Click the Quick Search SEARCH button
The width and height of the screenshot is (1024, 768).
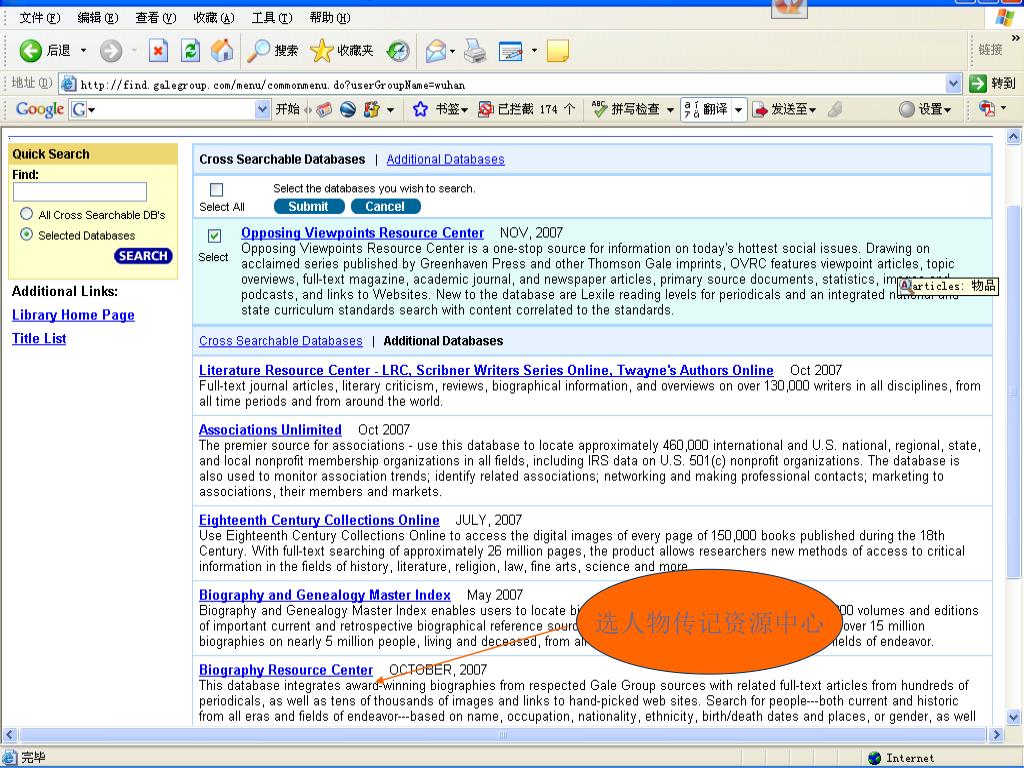tap(143, 255)
